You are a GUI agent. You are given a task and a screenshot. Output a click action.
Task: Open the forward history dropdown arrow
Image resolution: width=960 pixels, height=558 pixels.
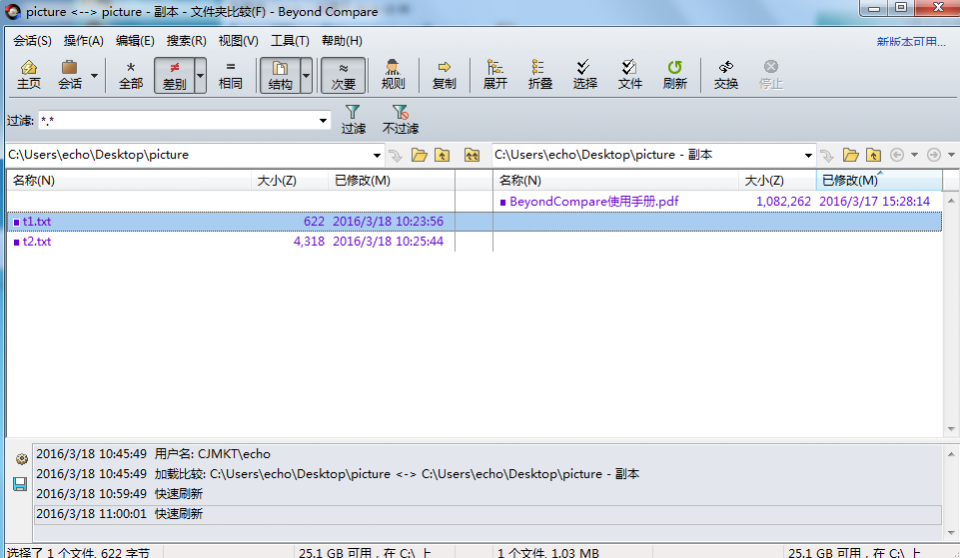click(951, 155)
